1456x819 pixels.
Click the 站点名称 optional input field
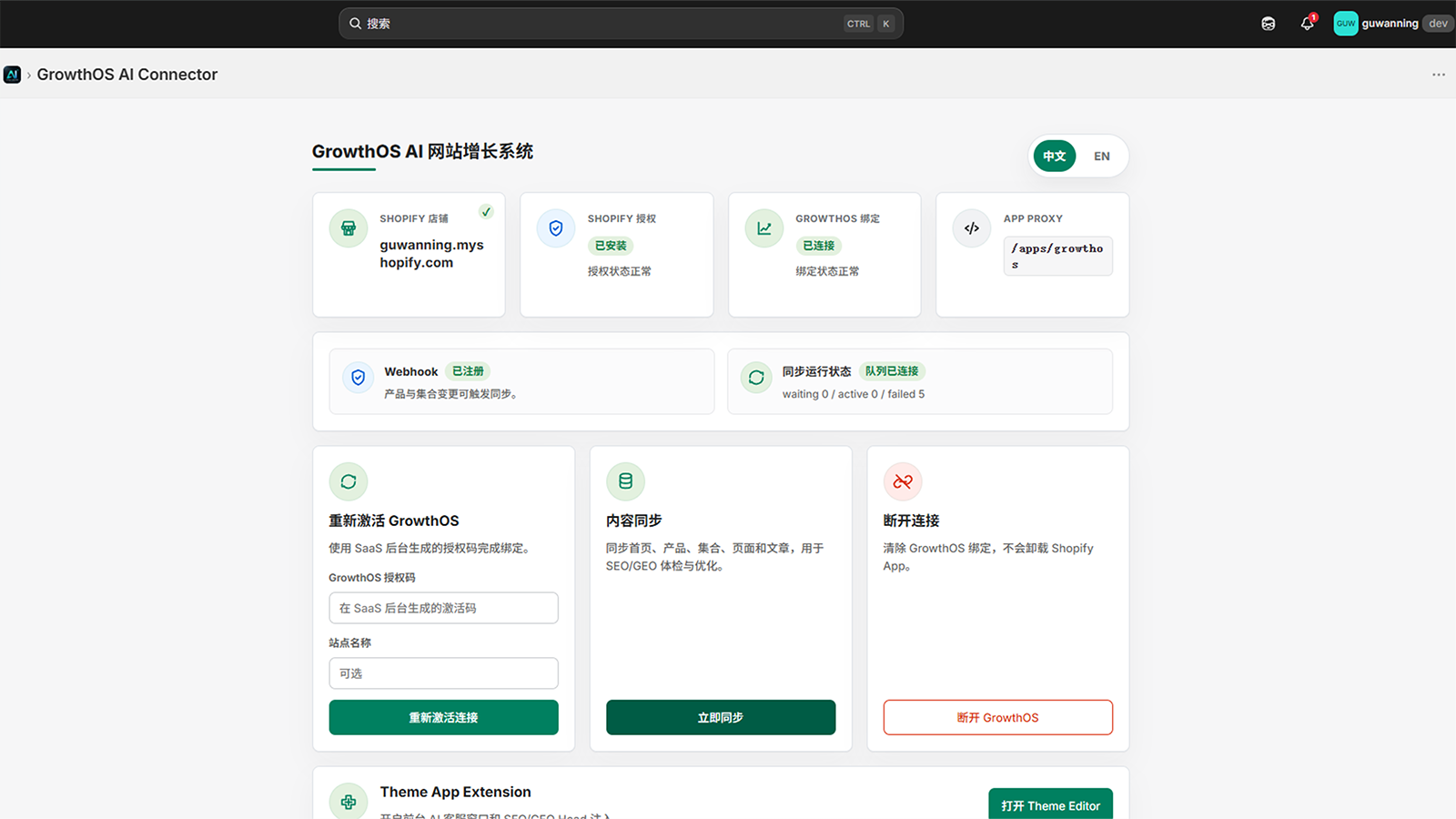tap(443, 673)
